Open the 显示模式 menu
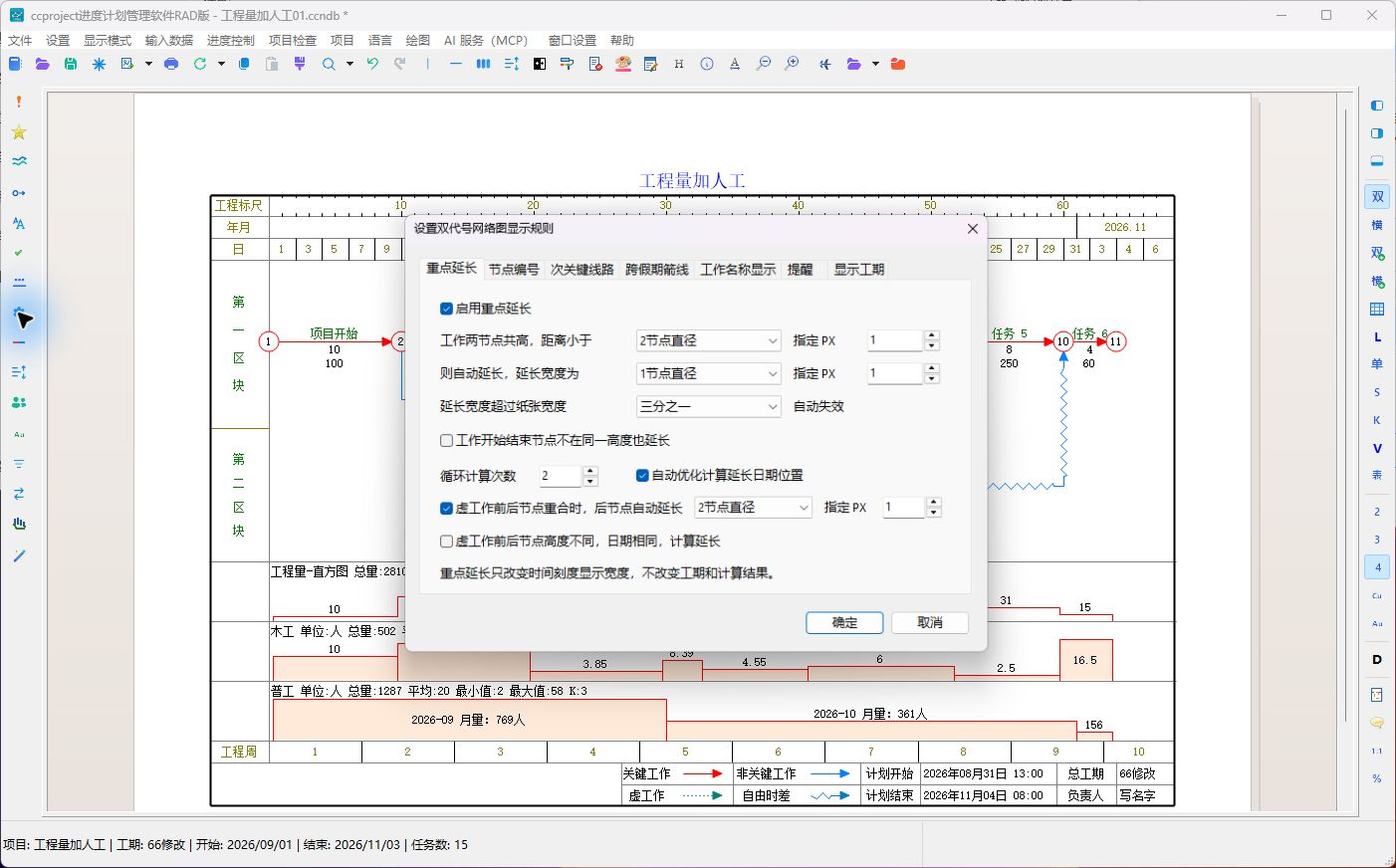Image resolution: width=1396 pixels, height=868 pixels. (x=108, y=41)
